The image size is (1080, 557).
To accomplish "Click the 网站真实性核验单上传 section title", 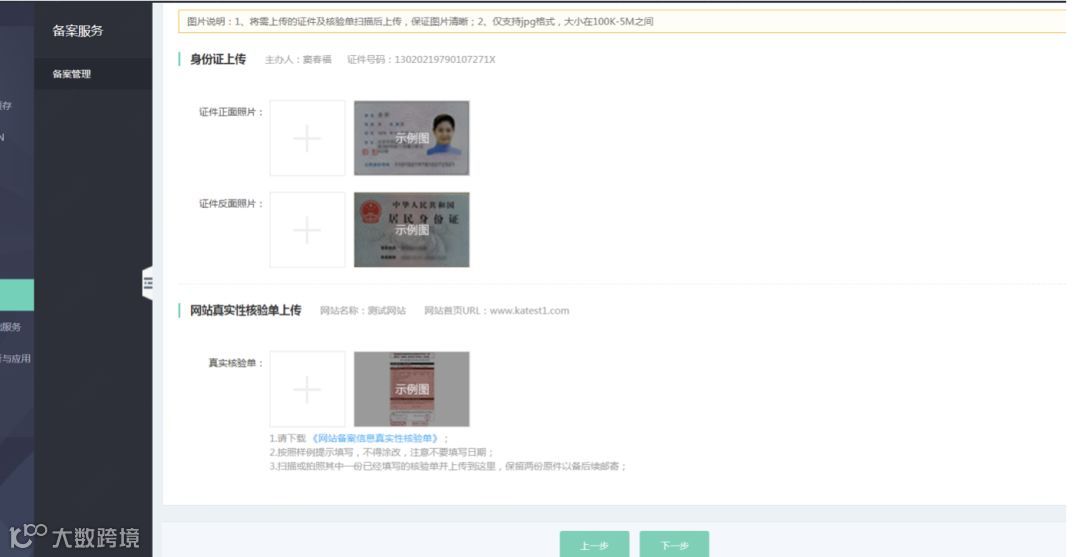I will click(x=245, y=311).
